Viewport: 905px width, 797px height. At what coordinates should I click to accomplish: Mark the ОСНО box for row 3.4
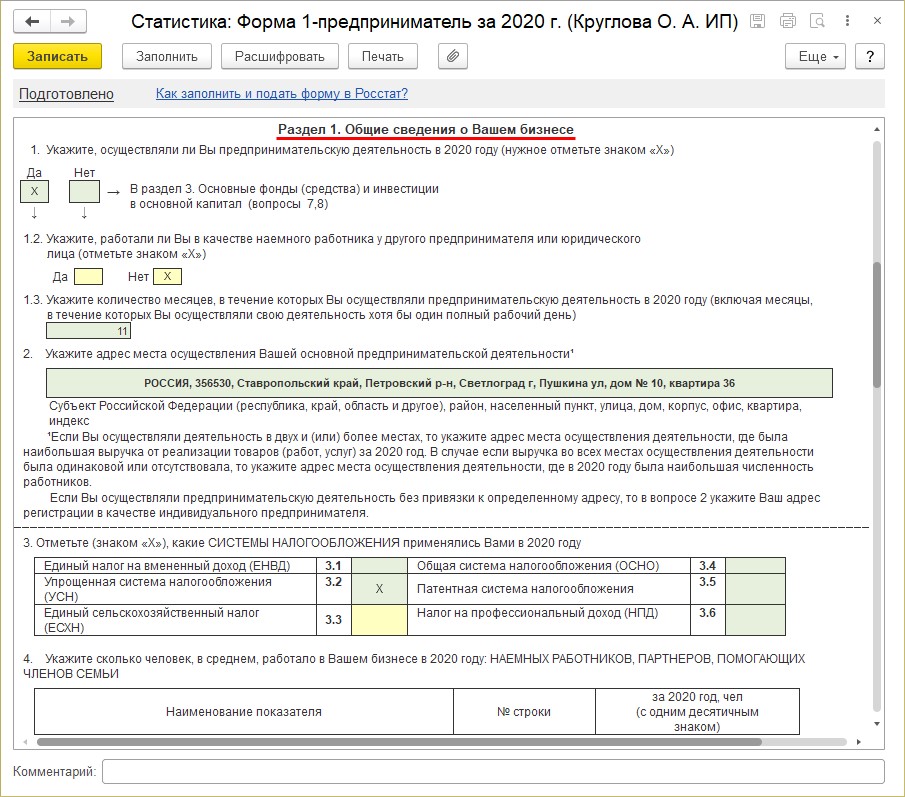(755, 566)
